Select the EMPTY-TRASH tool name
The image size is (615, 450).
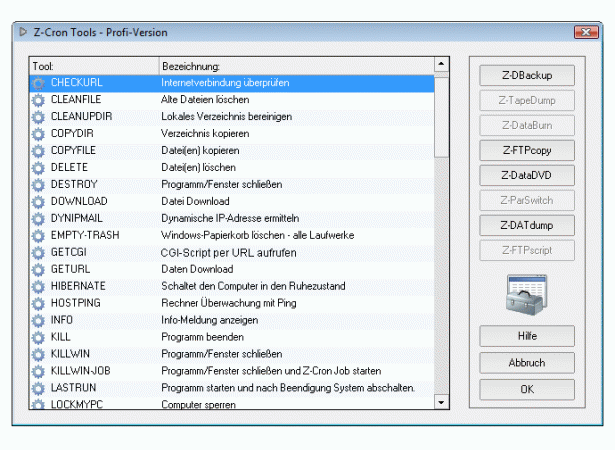(85, 235)
